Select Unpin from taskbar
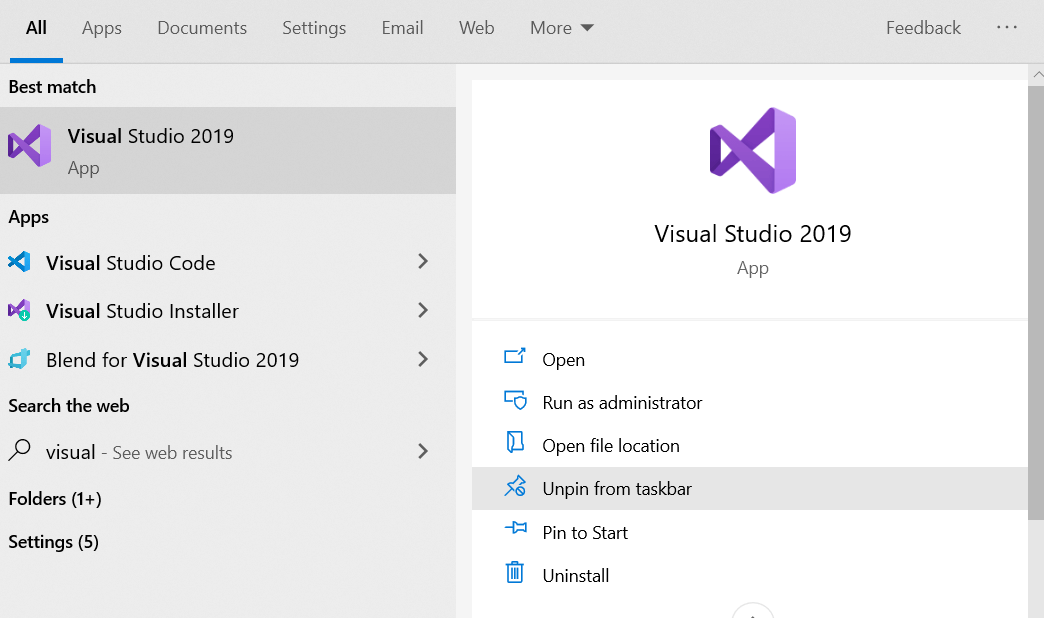This screenshot has width=1044, height=618. 616,489
